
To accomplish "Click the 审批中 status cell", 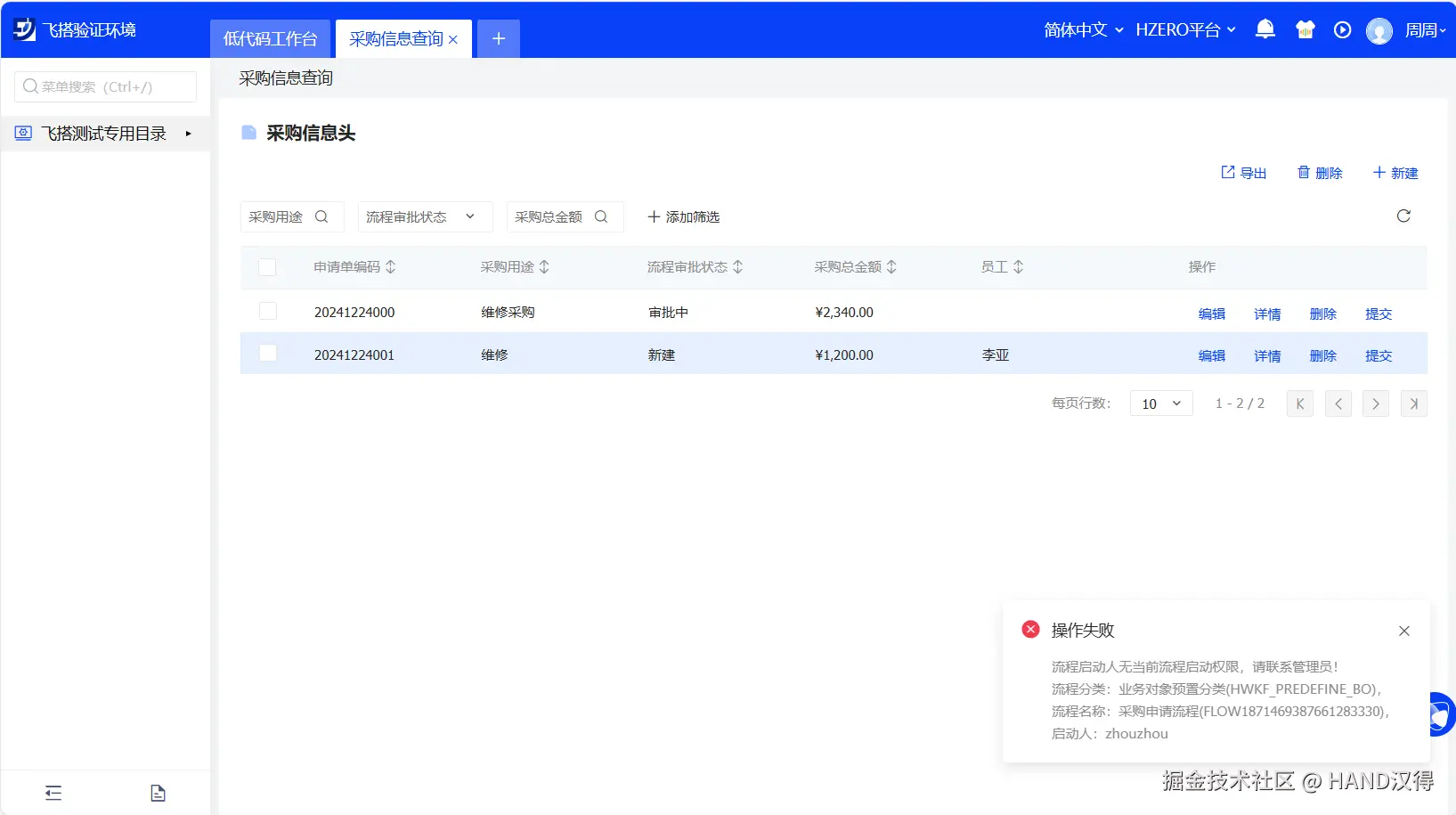I will 668,313.
